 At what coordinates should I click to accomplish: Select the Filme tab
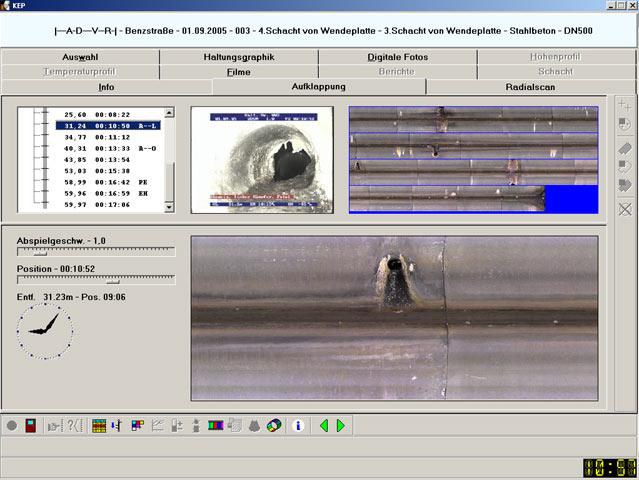238,72
